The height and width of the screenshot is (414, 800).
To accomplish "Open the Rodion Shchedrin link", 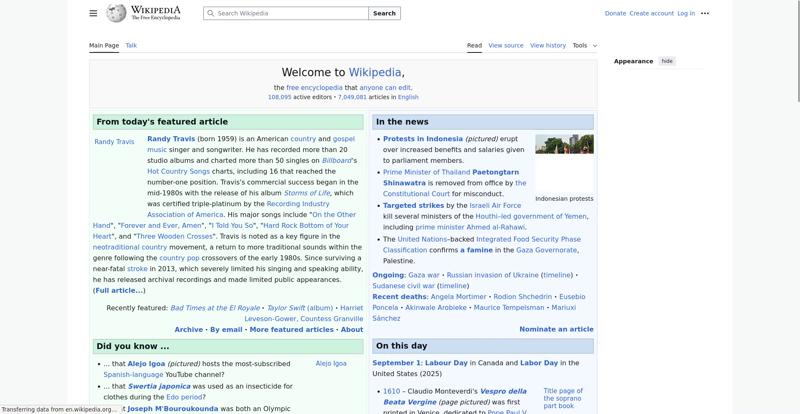I will [522, 297].
